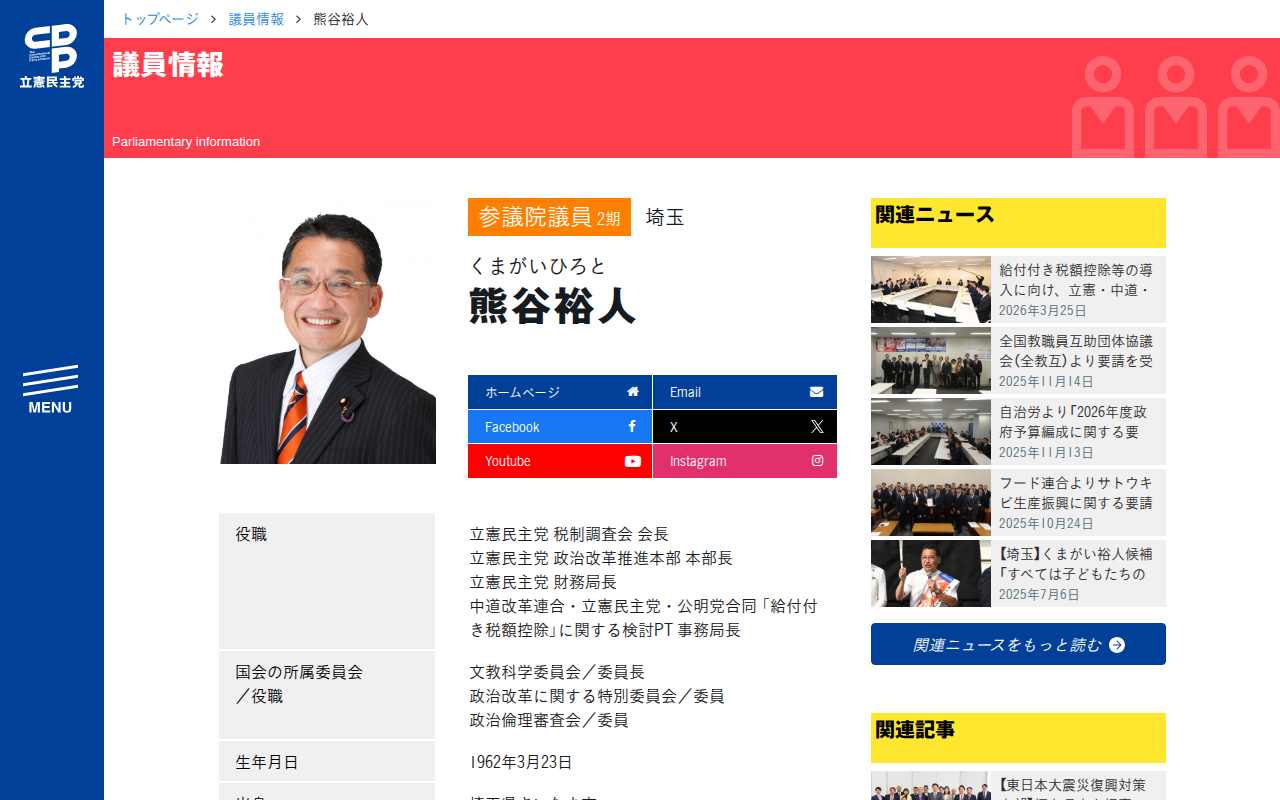
Task: Open 【埼玉】くまがい裕人候補 news headline
Action: (x=1076, y=564)
